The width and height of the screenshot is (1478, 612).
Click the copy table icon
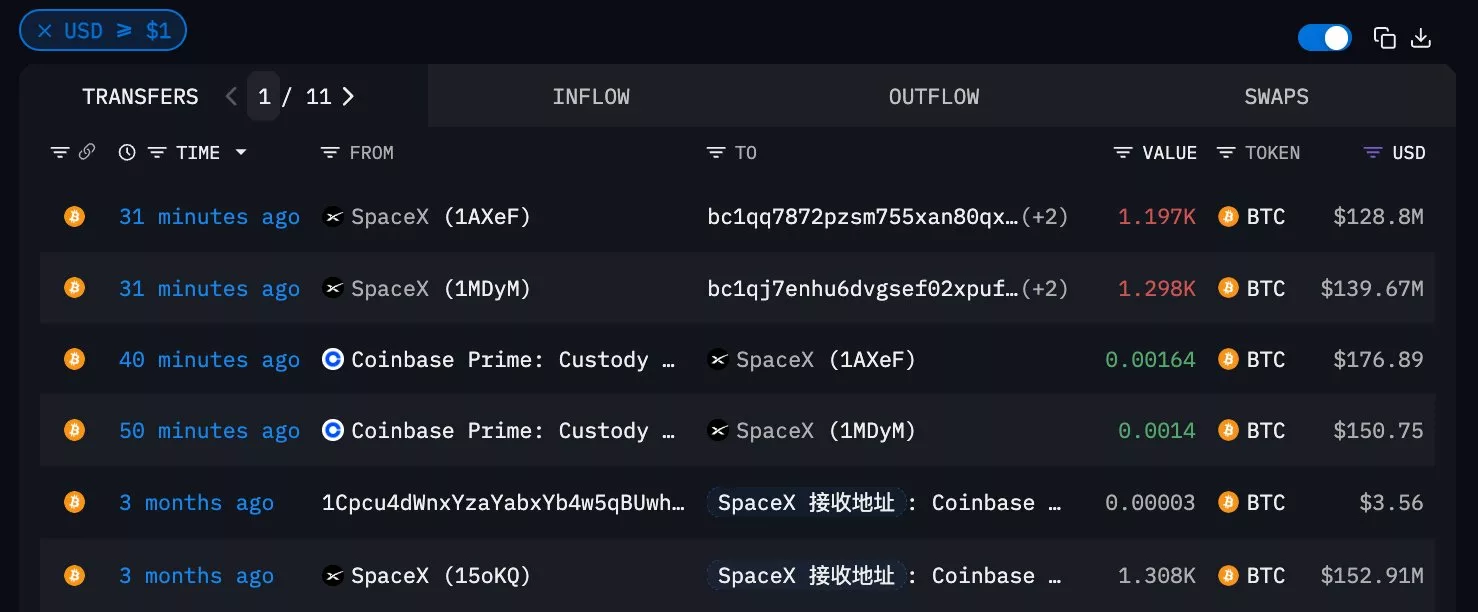coord(1385,37)
